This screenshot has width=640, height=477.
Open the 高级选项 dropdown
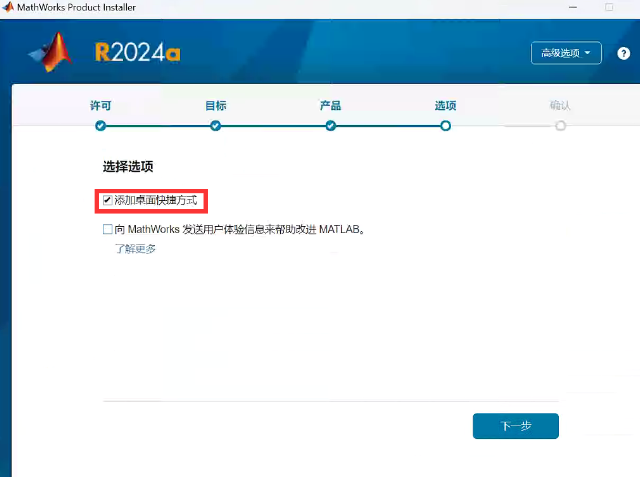pos(566,53)
